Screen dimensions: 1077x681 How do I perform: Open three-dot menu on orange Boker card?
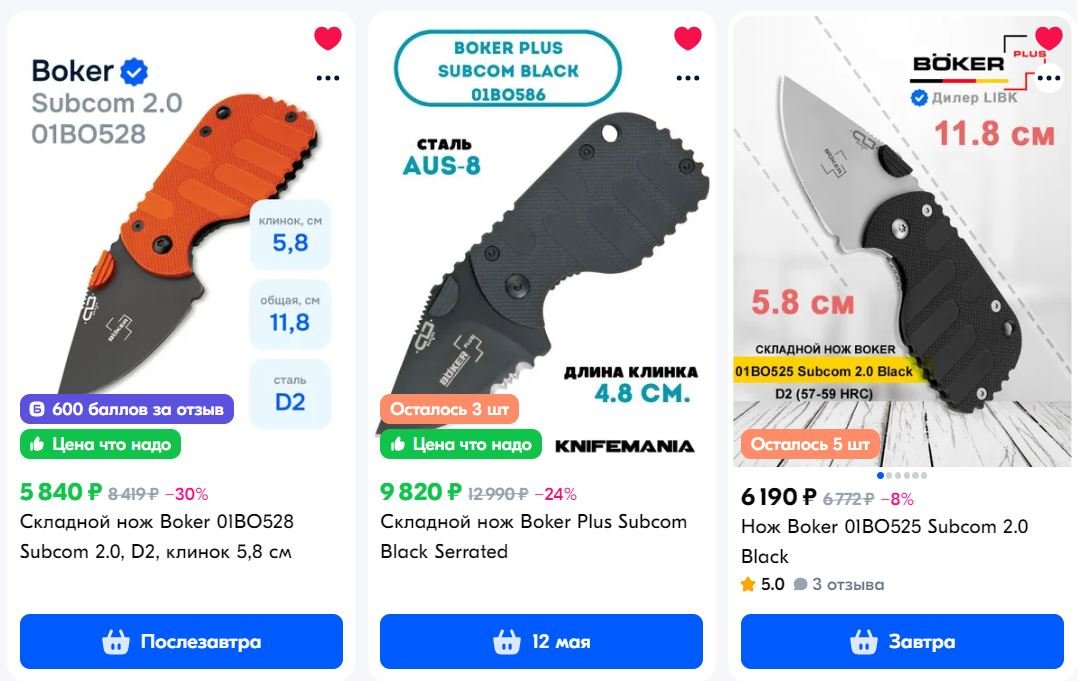click(328, 78)
